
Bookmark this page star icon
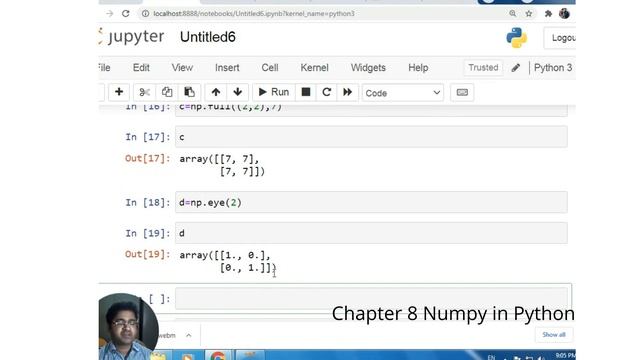click(529, 13)
